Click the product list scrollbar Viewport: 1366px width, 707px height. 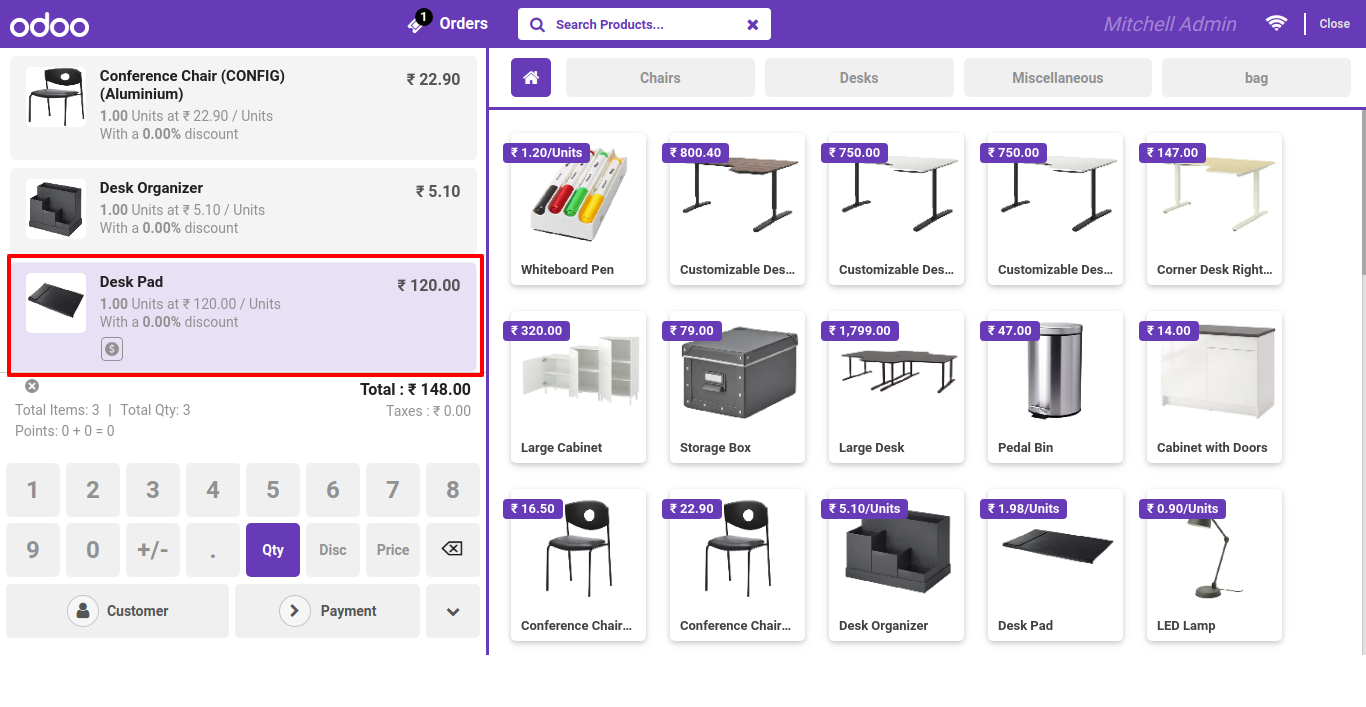(1363, 192)
